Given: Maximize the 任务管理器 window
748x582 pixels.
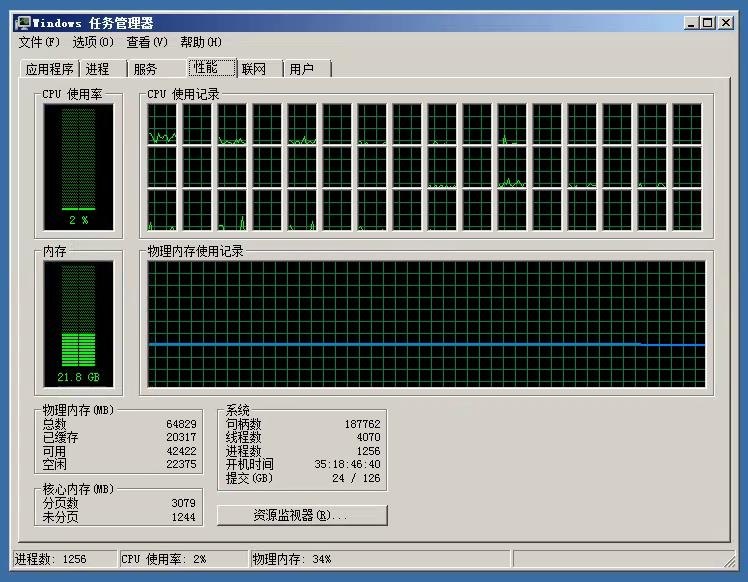Looking at the screenshot, I should (x=707, y=23).
